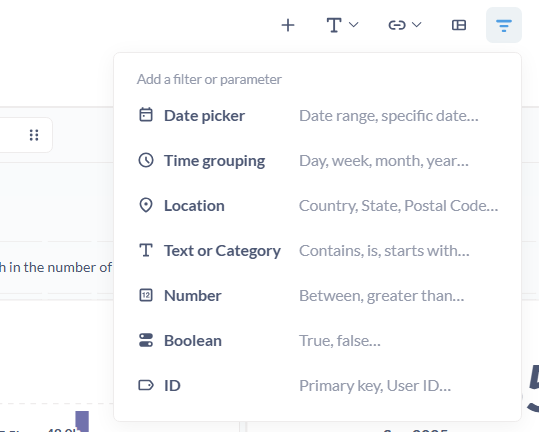Open the link card dropdown chevron
The image size is (539, 432).
[417, 25]
